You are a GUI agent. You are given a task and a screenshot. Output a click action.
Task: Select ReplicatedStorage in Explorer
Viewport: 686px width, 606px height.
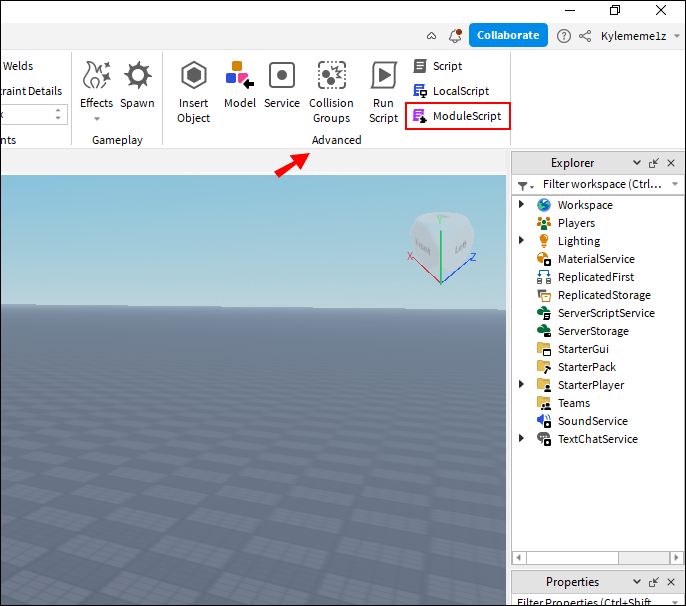click(x=604, y=295)
